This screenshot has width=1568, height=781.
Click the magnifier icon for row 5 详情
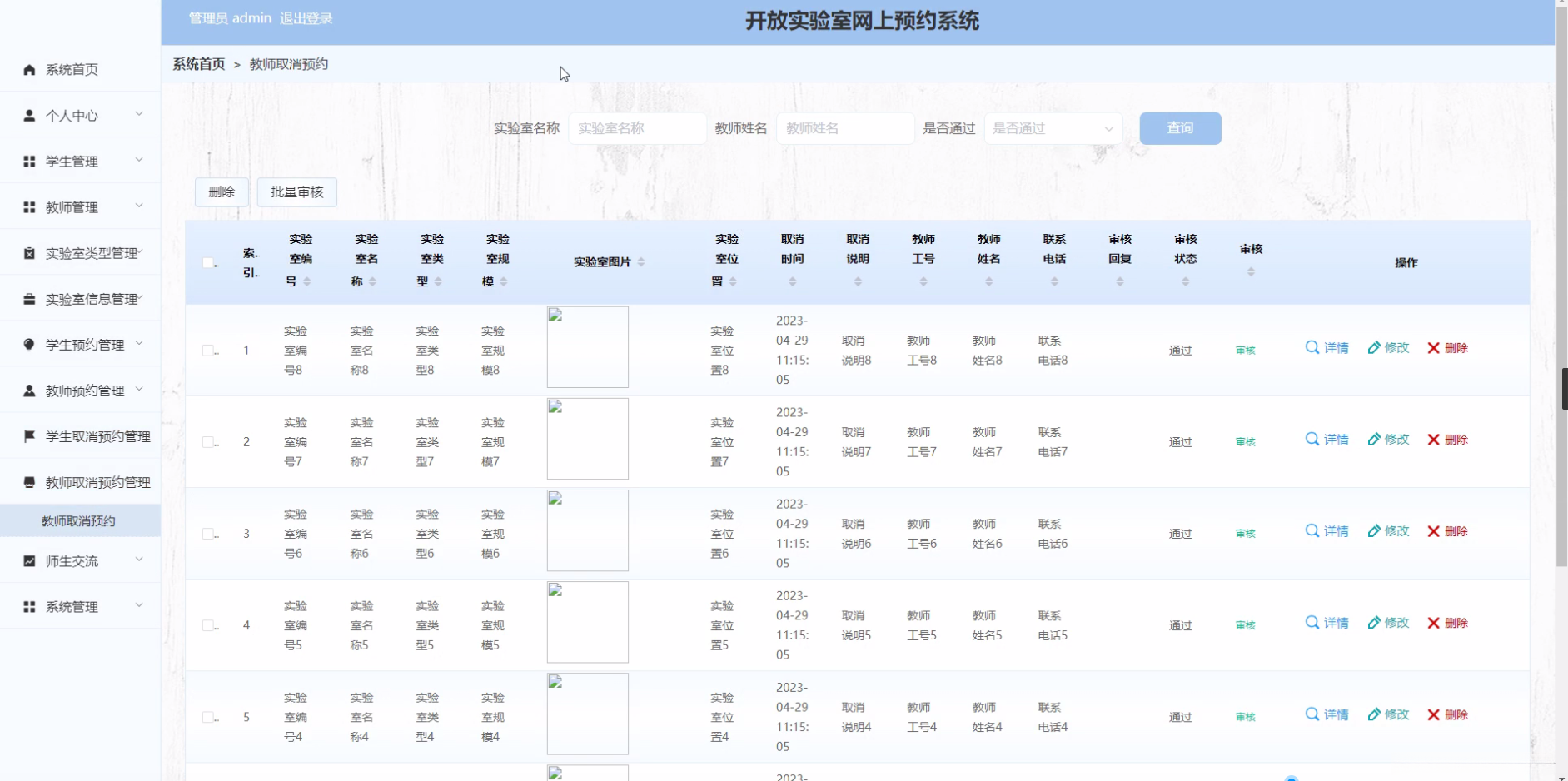1312,714
